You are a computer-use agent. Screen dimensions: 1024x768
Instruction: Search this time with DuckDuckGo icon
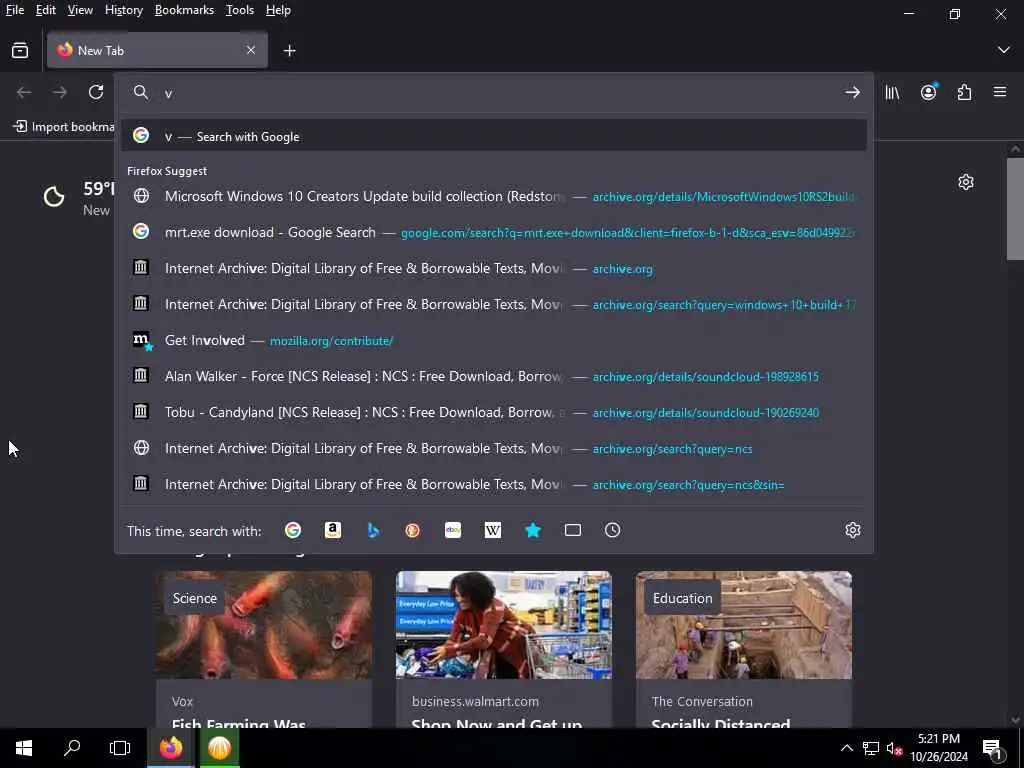tap(413, 530)
